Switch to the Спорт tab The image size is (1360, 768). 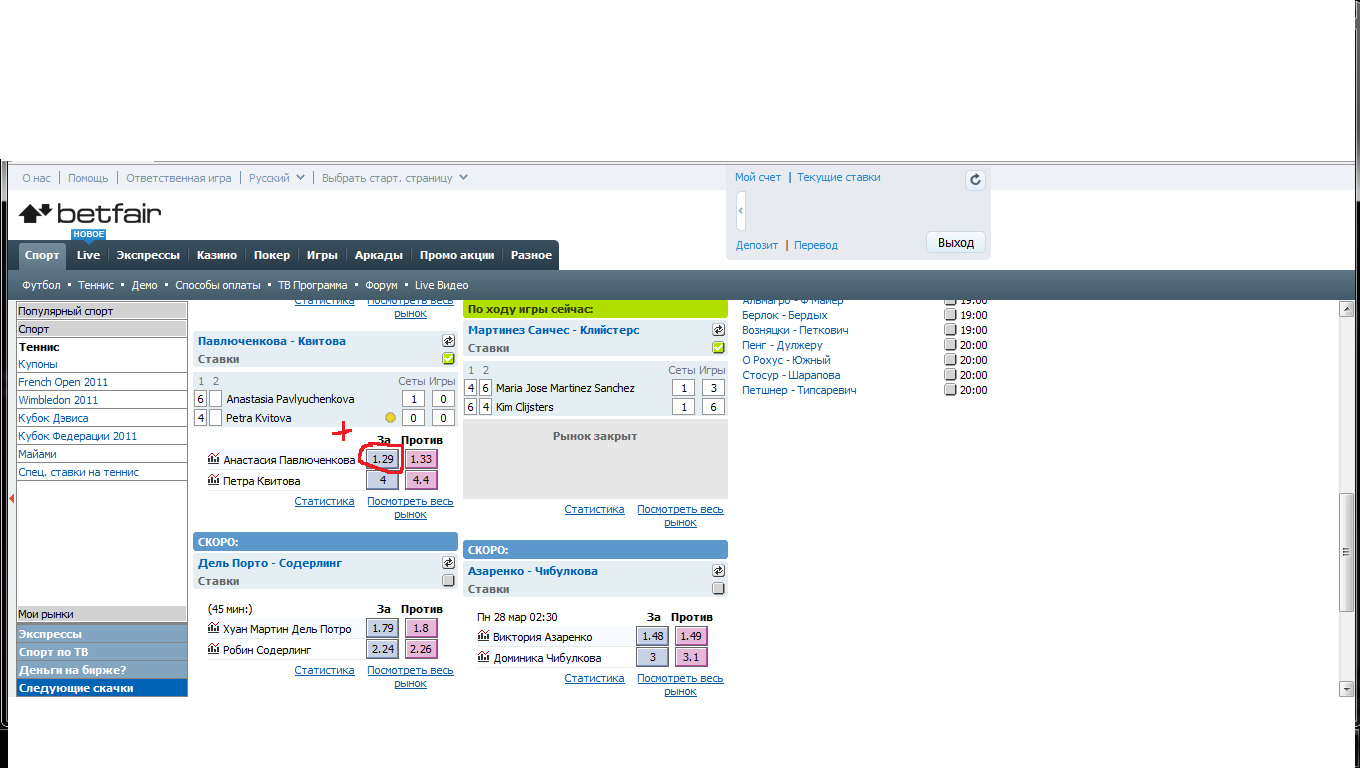pos(42,255)
